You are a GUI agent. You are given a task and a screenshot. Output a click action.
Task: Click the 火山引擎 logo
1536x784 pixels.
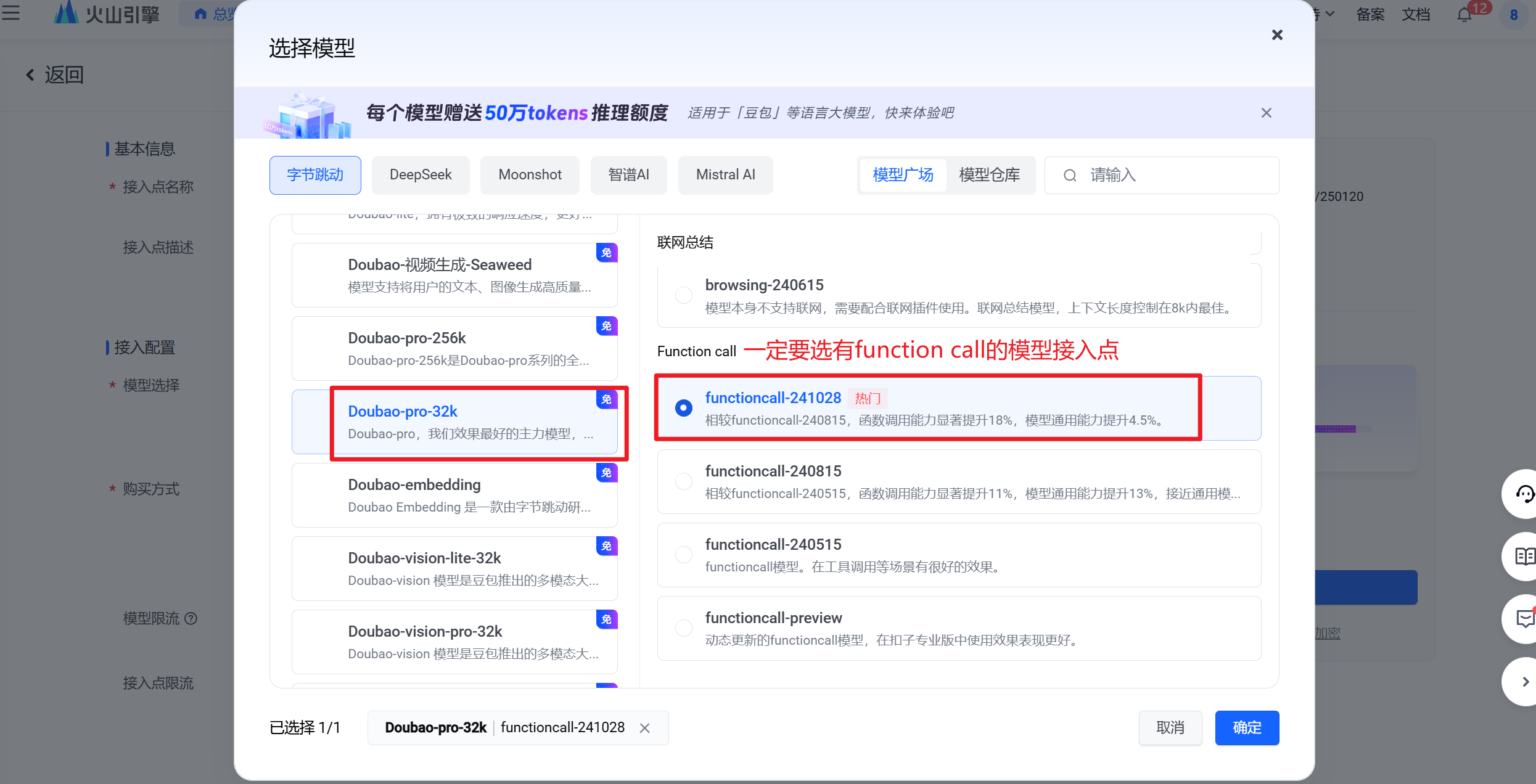point(106,13)
